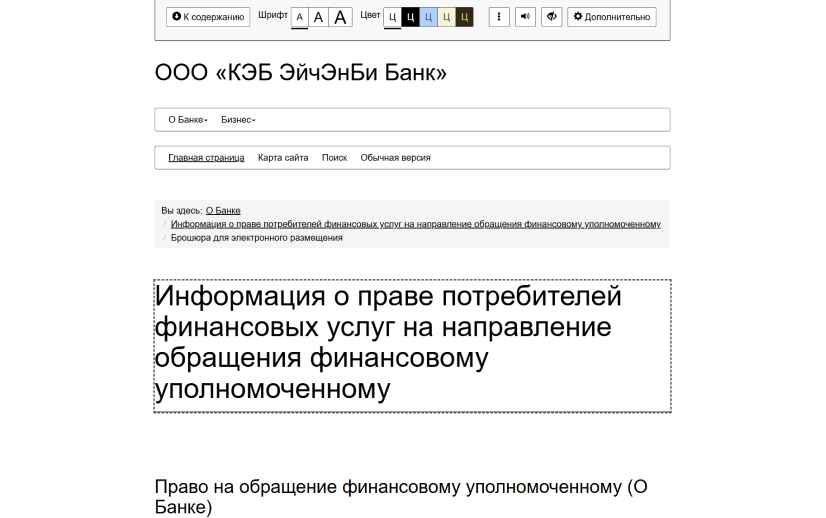Click breadcrumb text «Брошюра для электронного размещения»
826x518 pixels.
tap(257, 238)
